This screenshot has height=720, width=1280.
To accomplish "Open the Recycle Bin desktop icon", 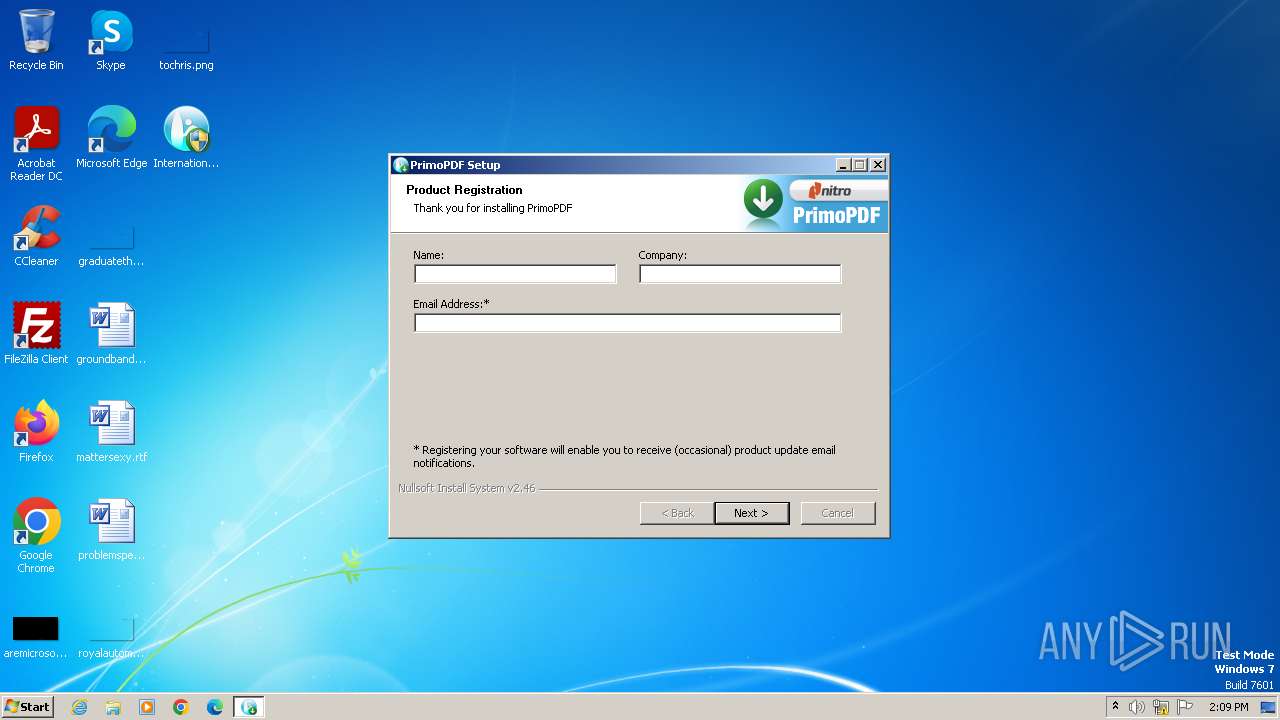I will click(x=36, y=41).
